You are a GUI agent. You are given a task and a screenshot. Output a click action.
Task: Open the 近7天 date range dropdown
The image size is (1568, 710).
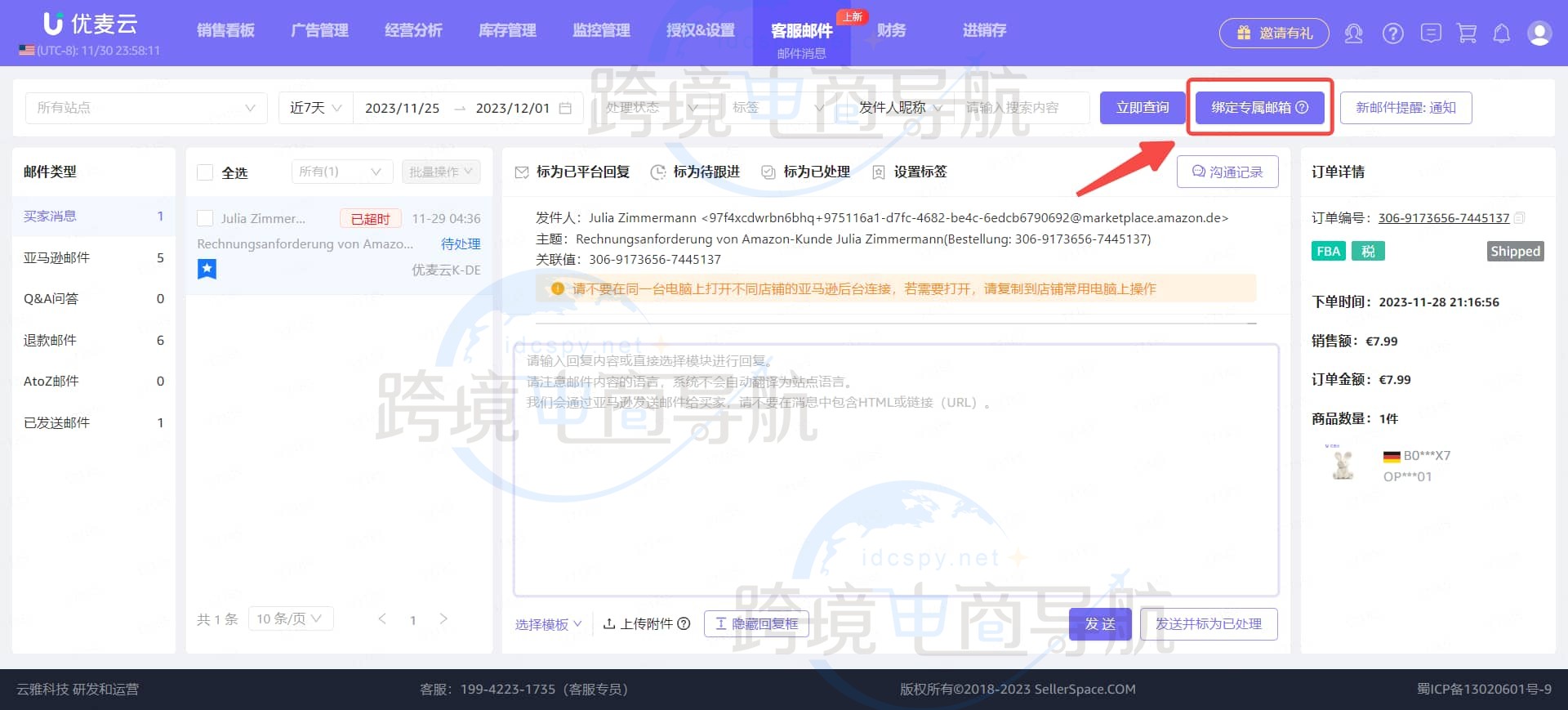[x=315, y=108]
